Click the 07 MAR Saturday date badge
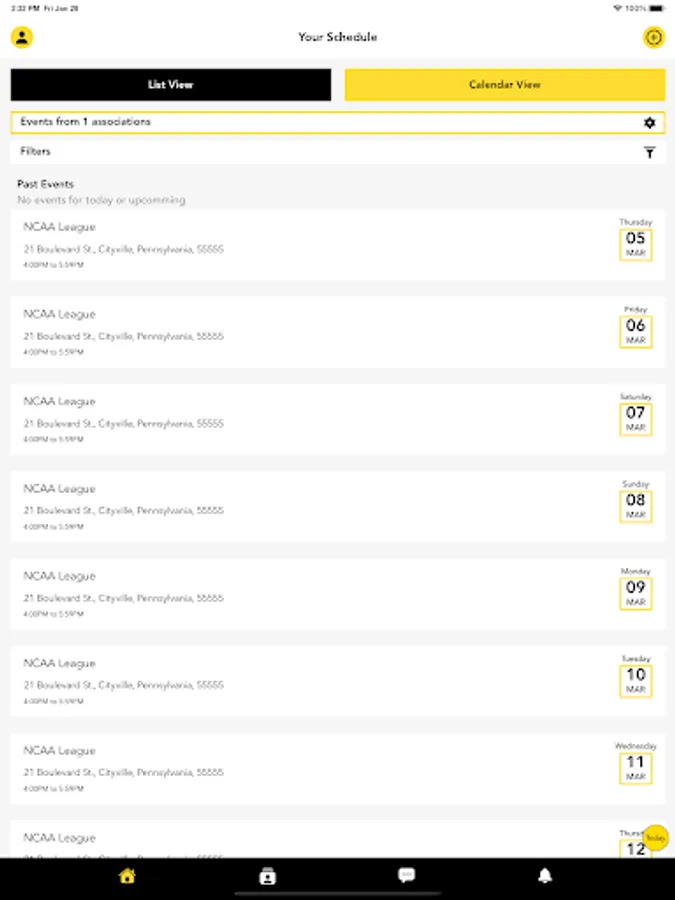The image size is (675, 900). [x=636, y=417]
